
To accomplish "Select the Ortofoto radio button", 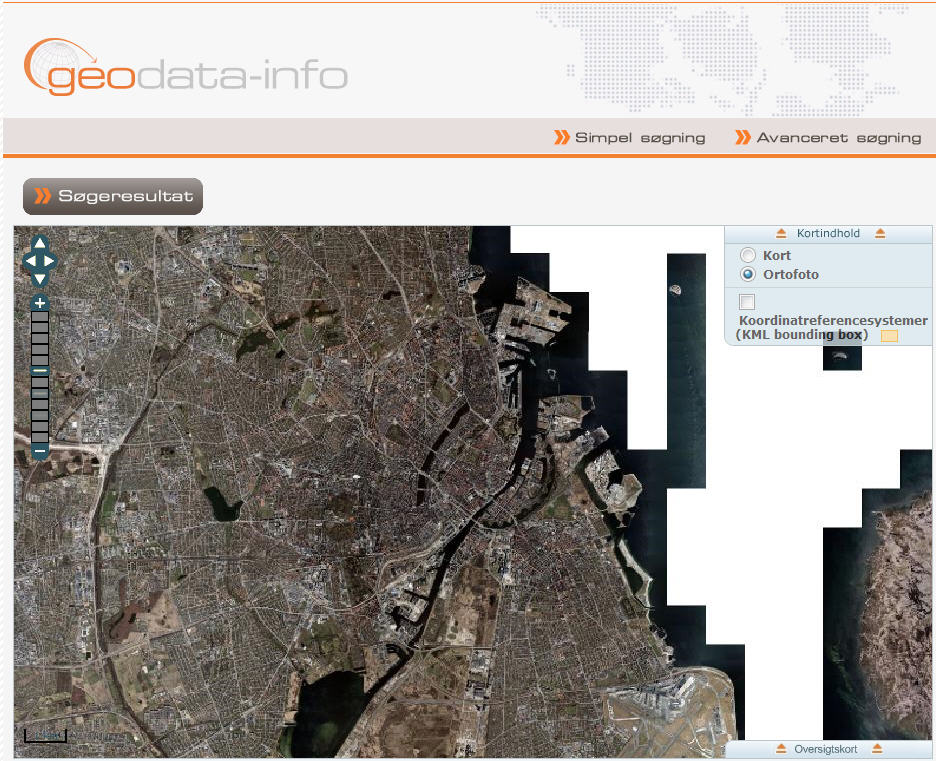I will 748,275.
